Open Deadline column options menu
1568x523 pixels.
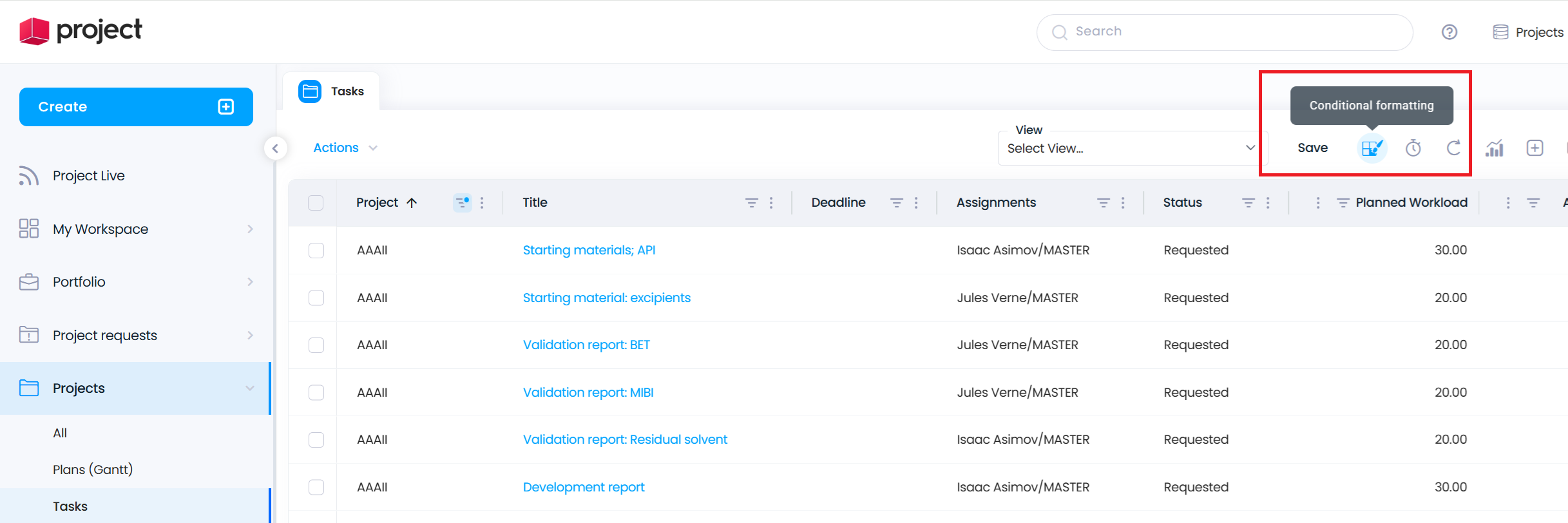point(916,203)
